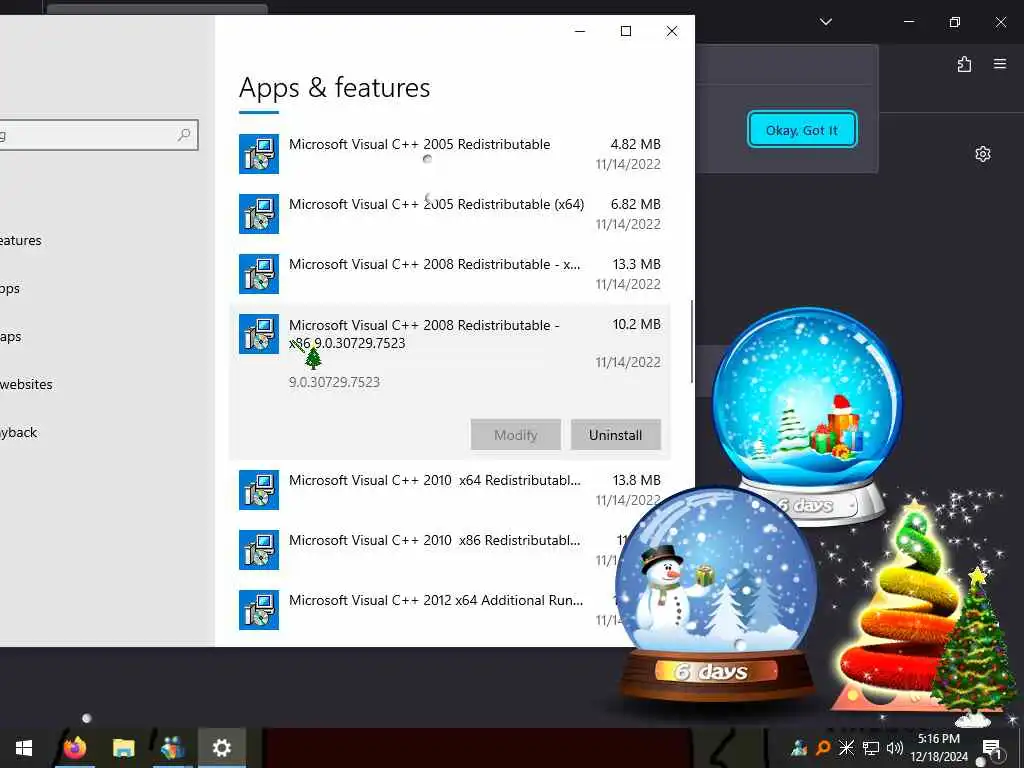The image size is (1024, 768).
Task: Click the snowflake tray icon
Action: 846,748
